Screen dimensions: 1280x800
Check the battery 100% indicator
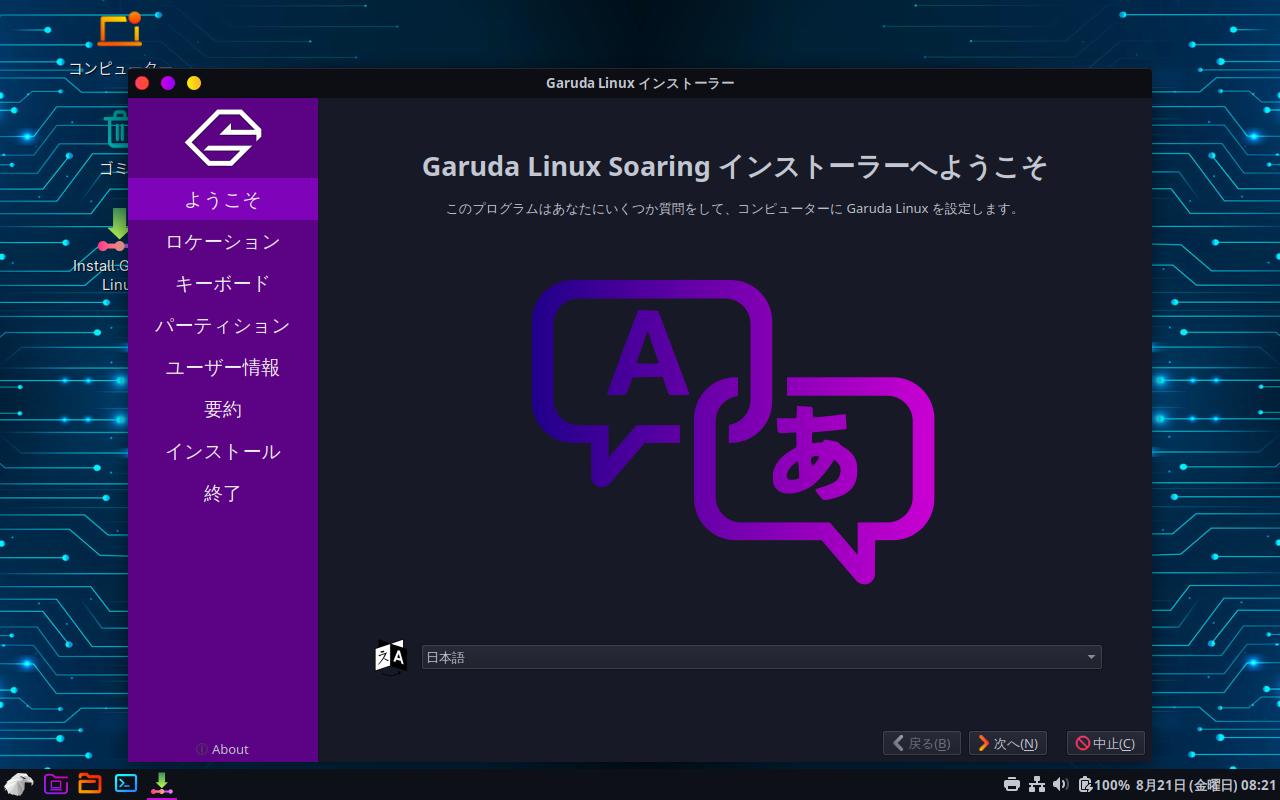[x=1104, y=785]
